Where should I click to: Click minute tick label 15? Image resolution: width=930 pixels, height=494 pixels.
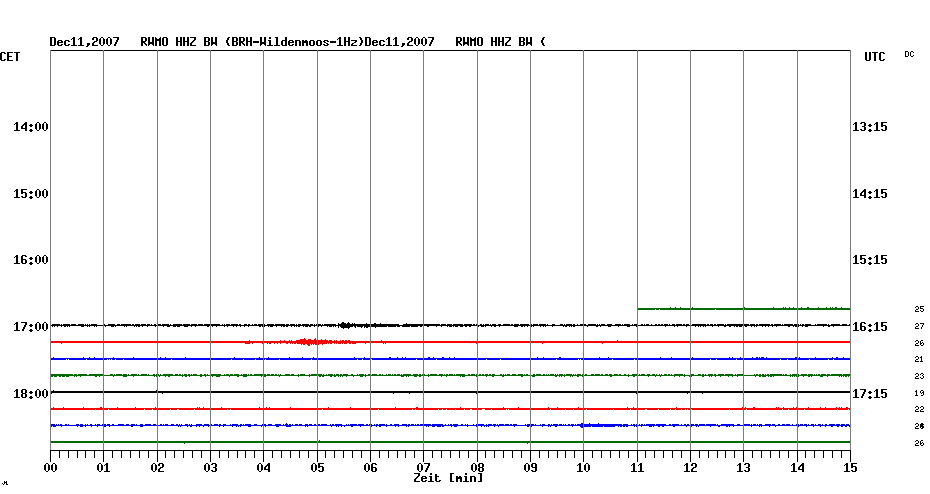point(851,467)
